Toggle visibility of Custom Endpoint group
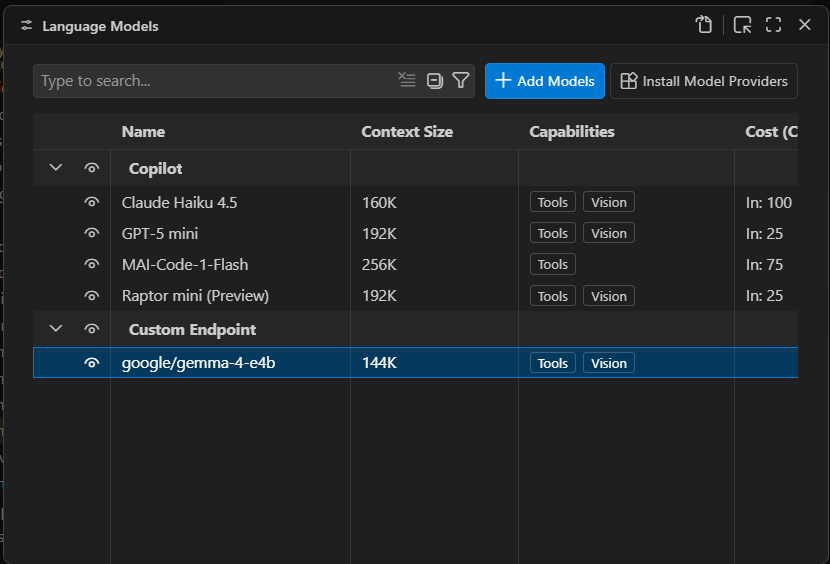The width and height of the screenshot is (830, 564). tap(92, 329)
